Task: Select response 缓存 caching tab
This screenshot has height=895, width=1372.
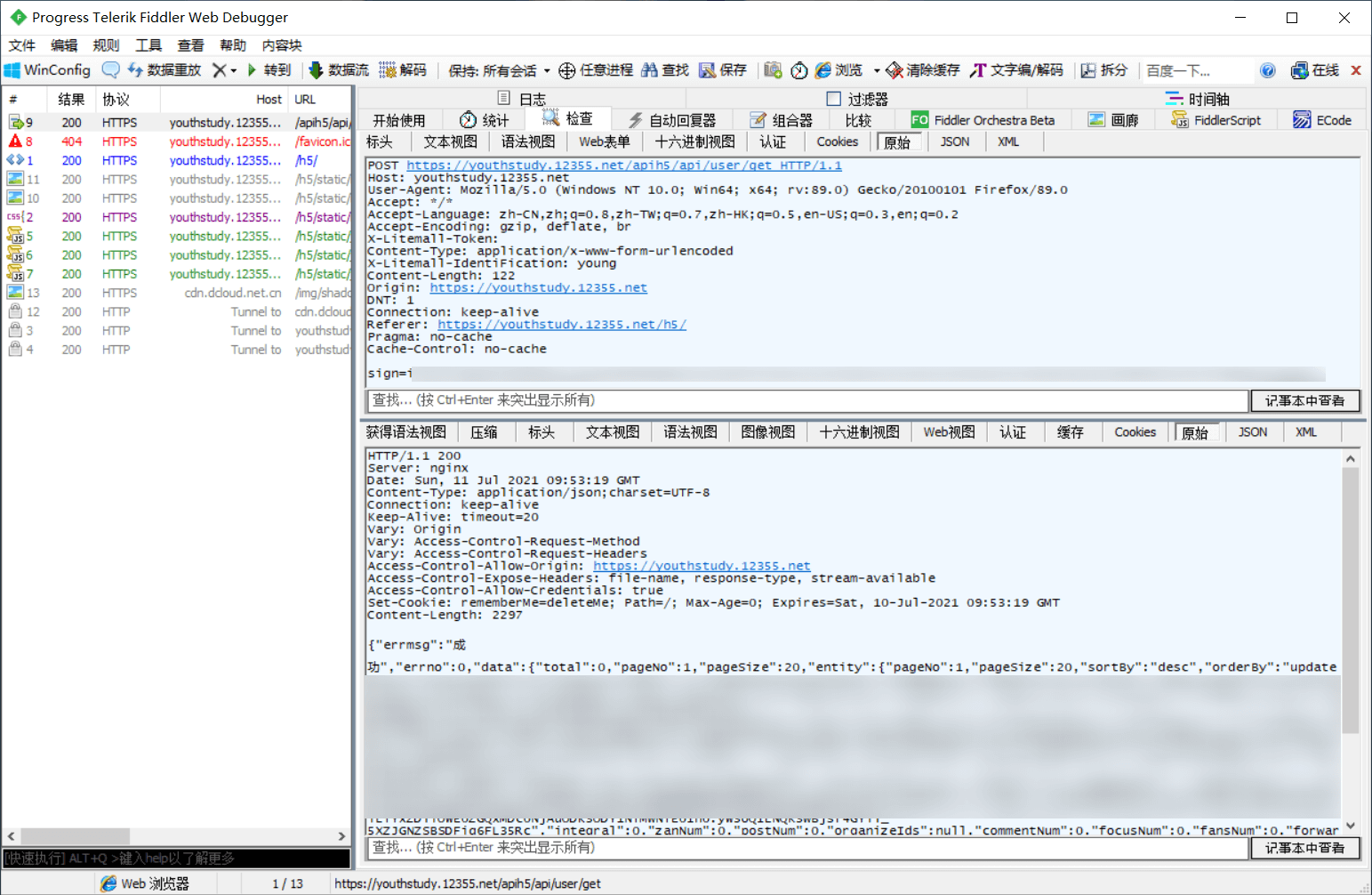Action: [1071, 432]
